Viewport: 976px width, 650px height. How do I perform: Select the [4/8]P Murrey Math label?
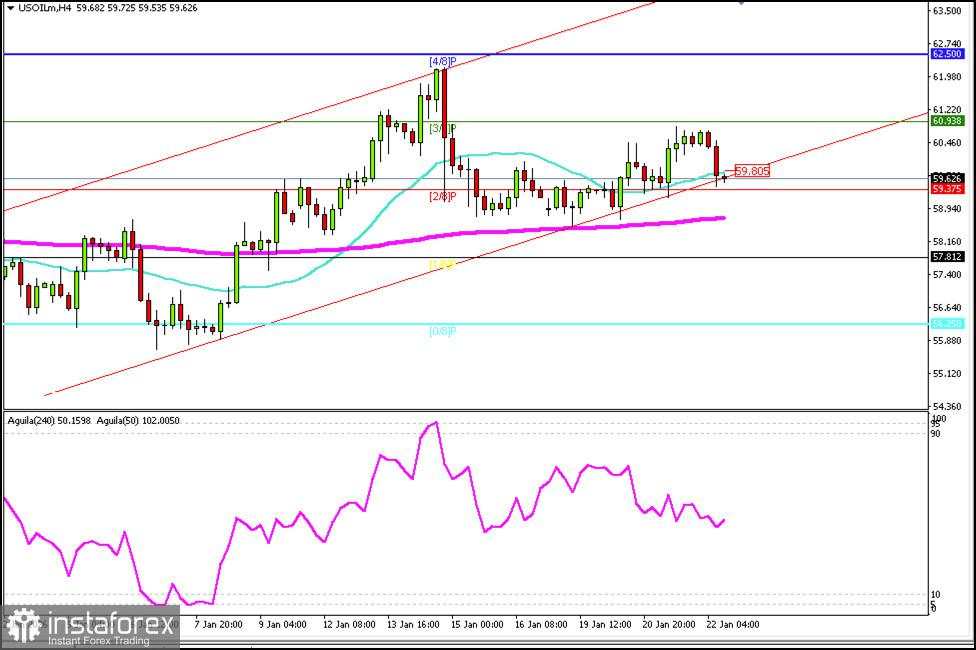point(440,60)
